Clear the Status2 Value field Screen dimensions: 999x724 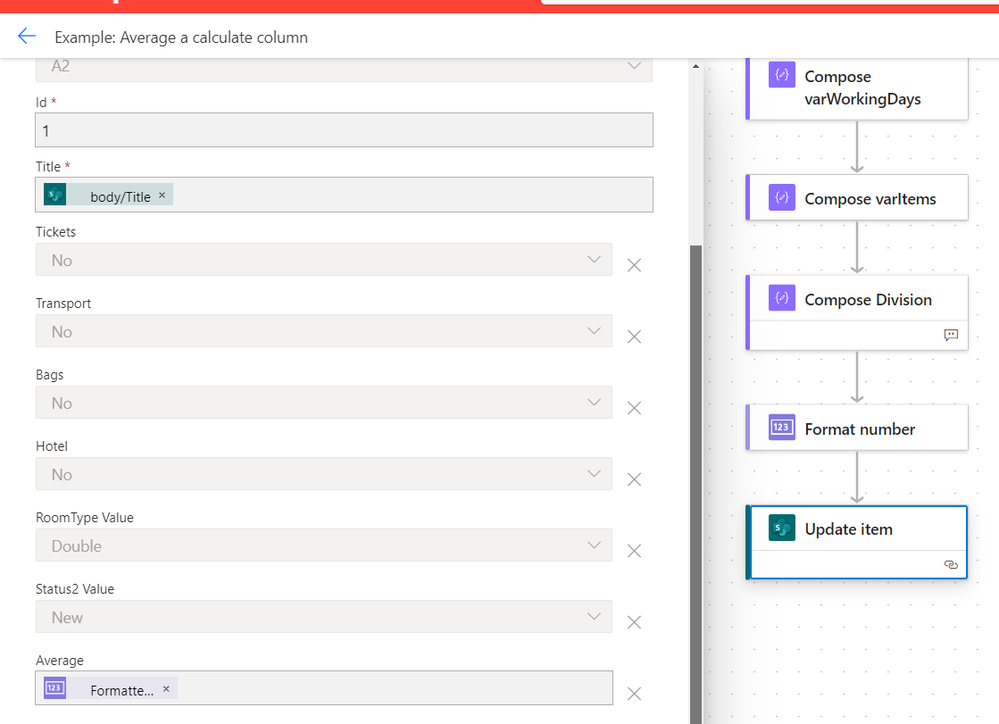(634, 622)
